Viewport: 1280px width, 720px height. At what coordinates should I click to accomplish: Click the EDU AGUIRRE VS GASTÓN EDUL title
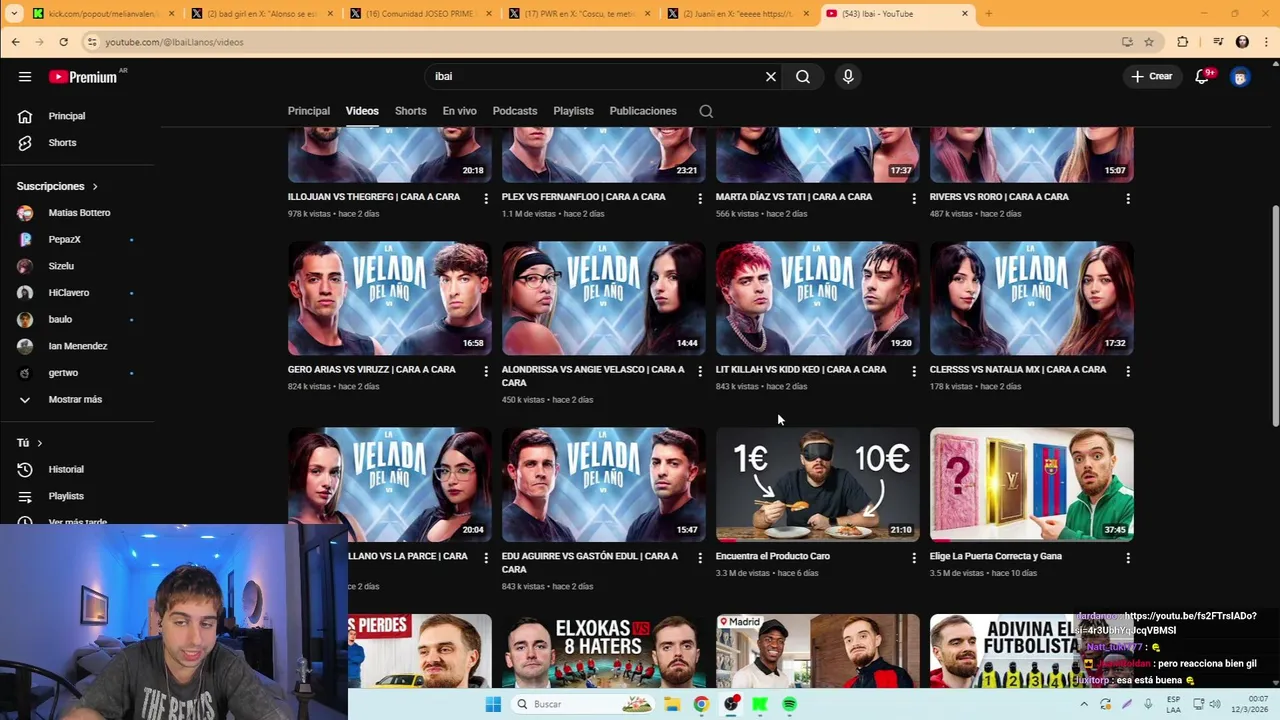click(590, 562)
